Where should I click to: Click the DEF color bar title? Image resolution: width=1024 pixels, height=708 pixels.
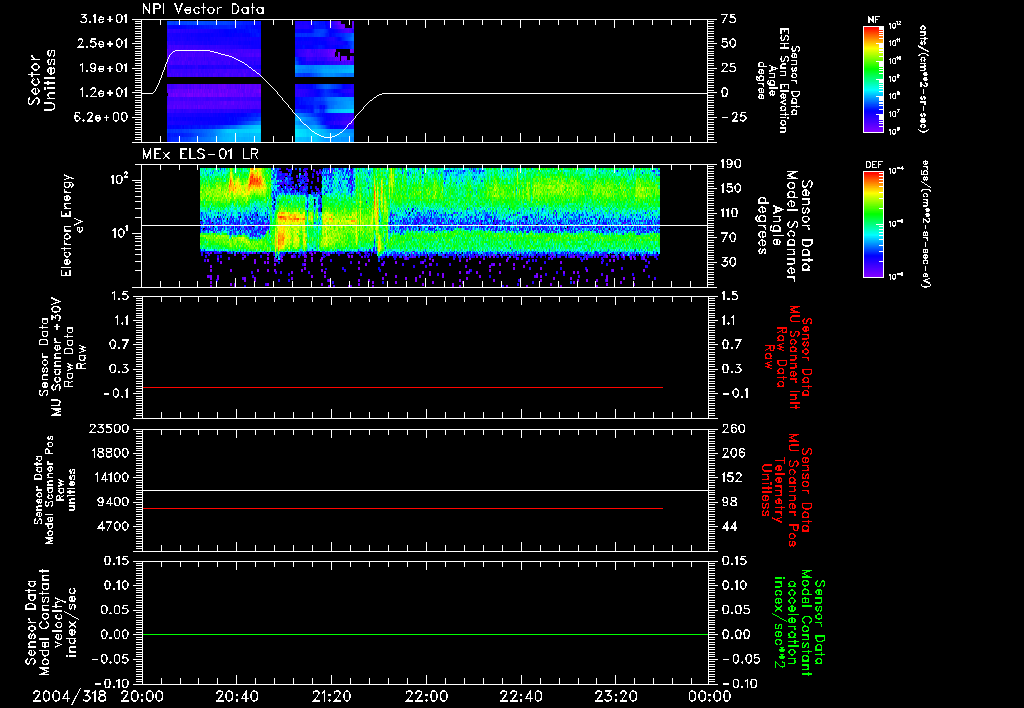pyautogui.click(x=874, y=165)
